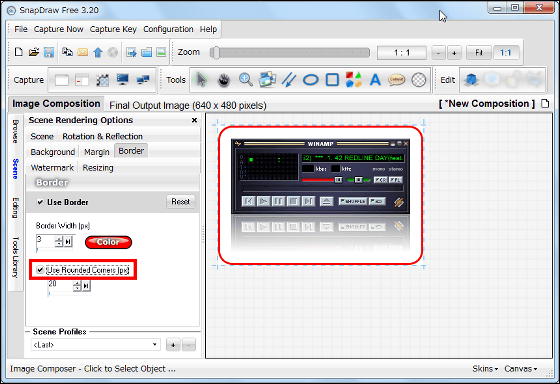560x384 pixels.
Task: Click Border Width jump-to-end button
Action: click(x=68, y=242)
